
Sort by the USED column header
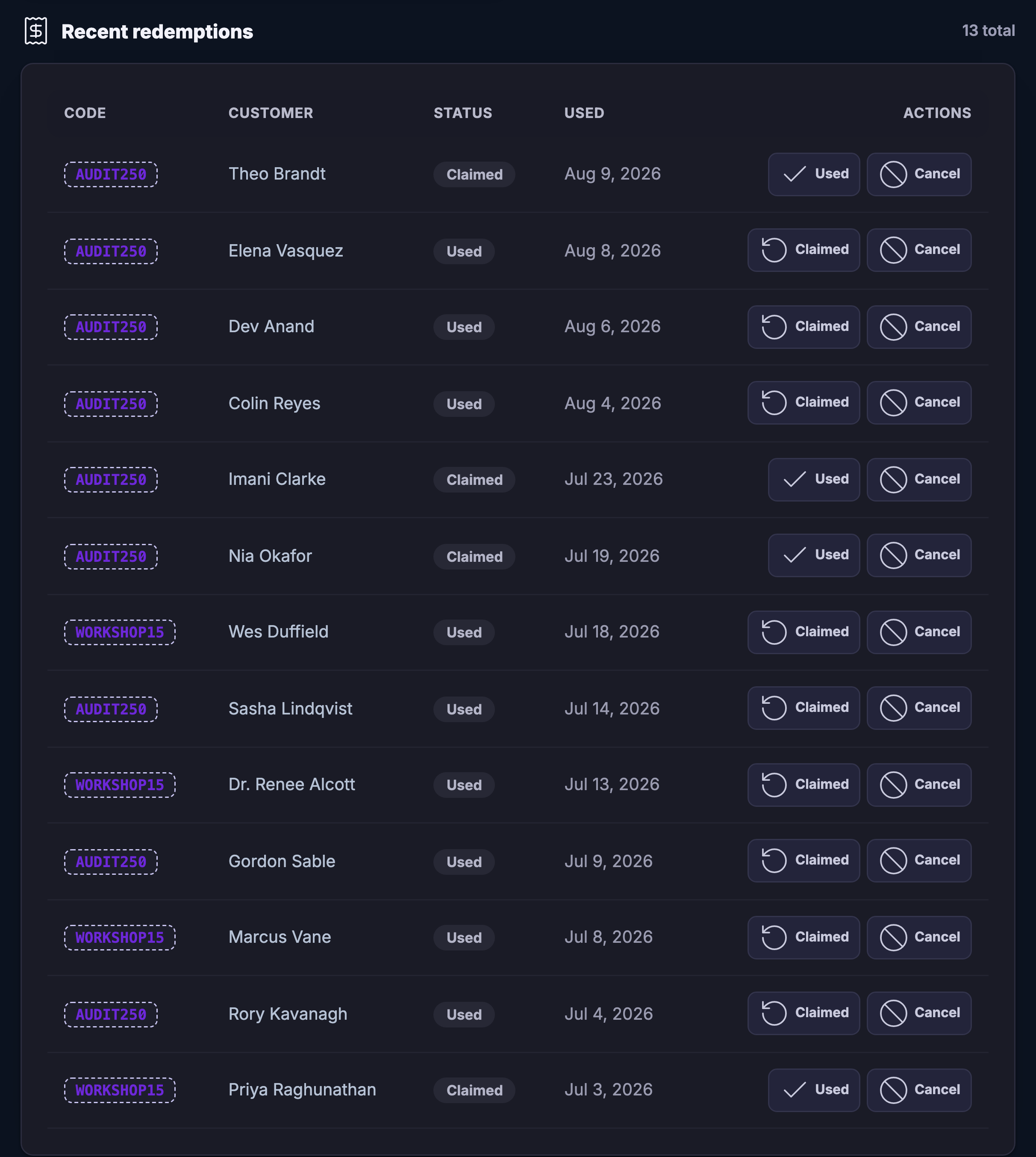pos(584,113)
